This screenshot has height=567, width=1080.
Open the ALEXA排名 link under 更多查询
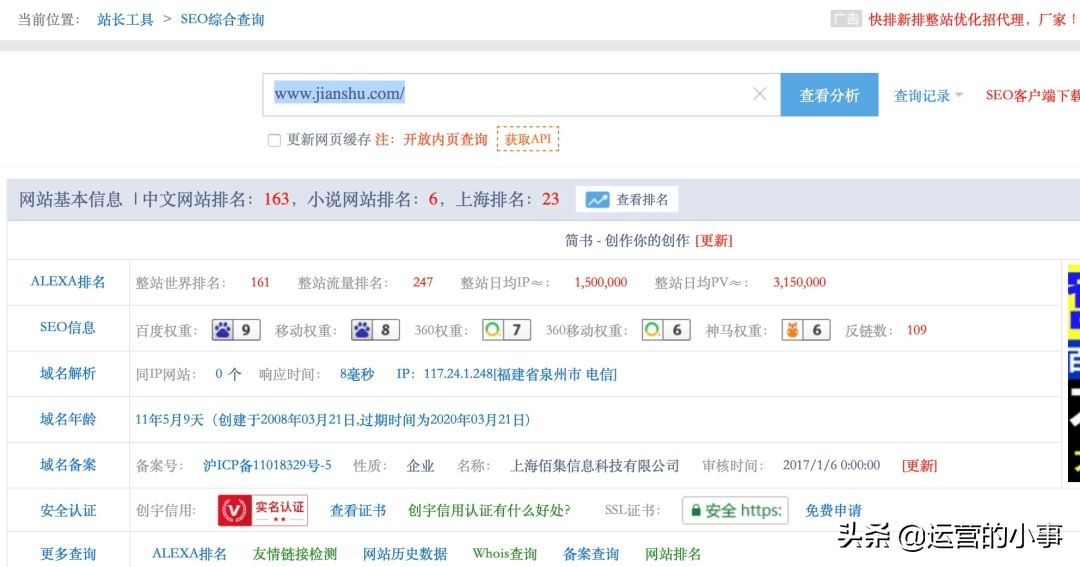(189, 554)
